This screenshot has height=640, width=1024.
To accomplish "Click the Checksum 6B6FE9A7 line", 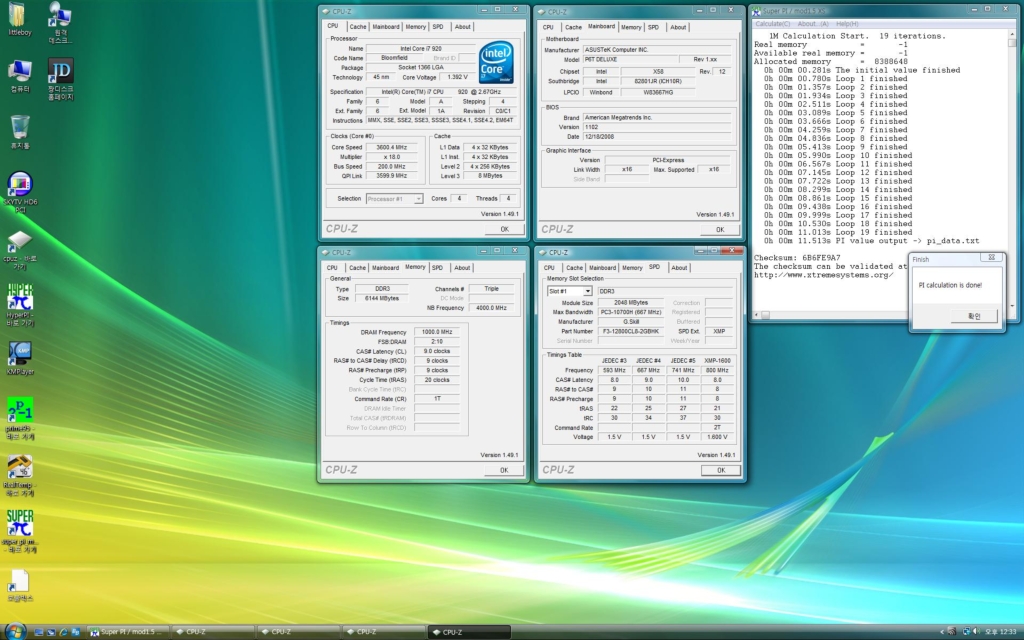I will point(797,258).
